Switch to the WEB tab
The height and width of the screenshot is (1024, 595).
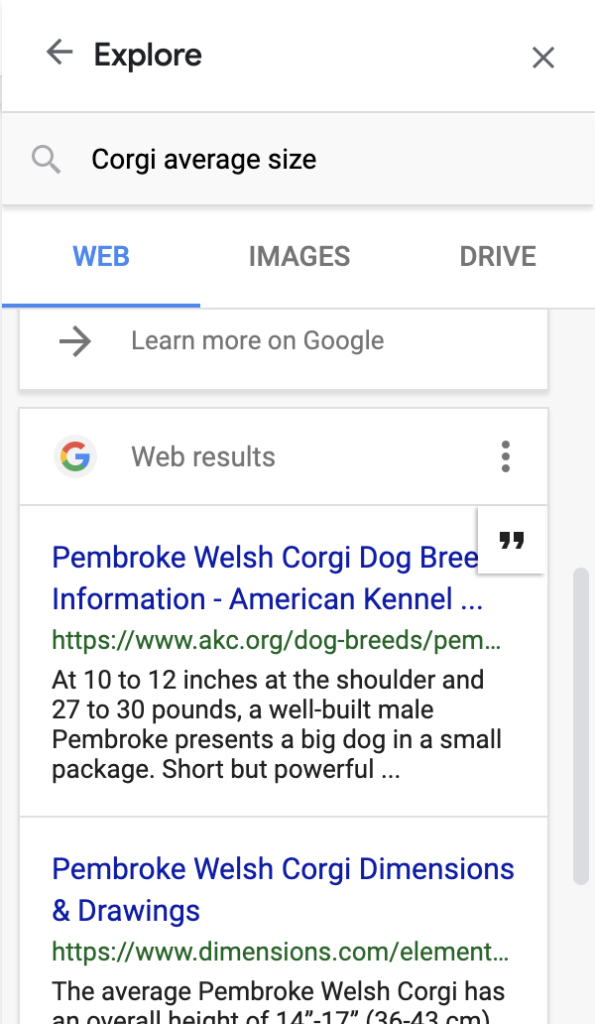[101, 256]
